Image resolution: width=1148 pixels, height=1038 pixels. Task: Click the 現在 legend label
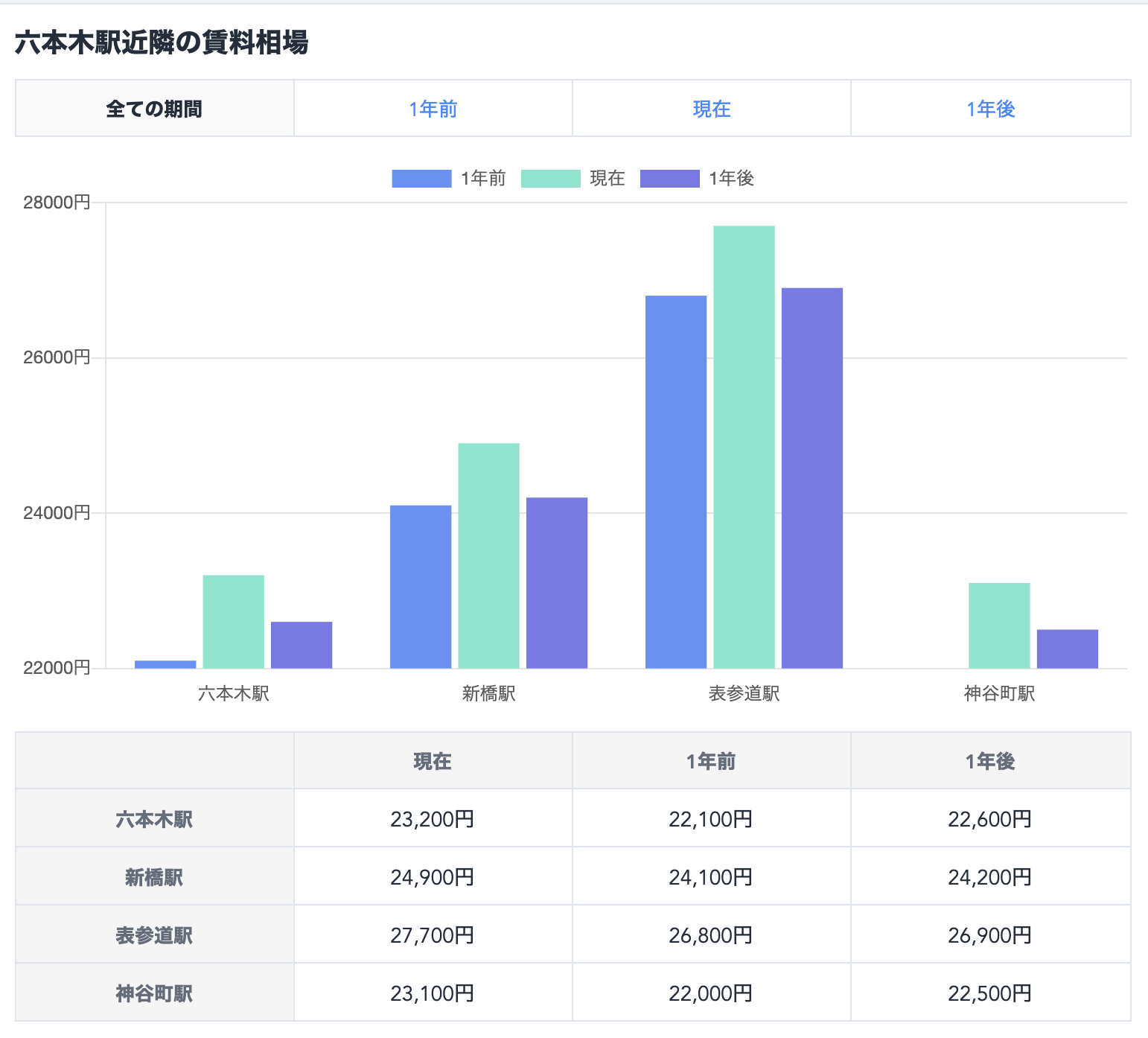pos(608,179)
